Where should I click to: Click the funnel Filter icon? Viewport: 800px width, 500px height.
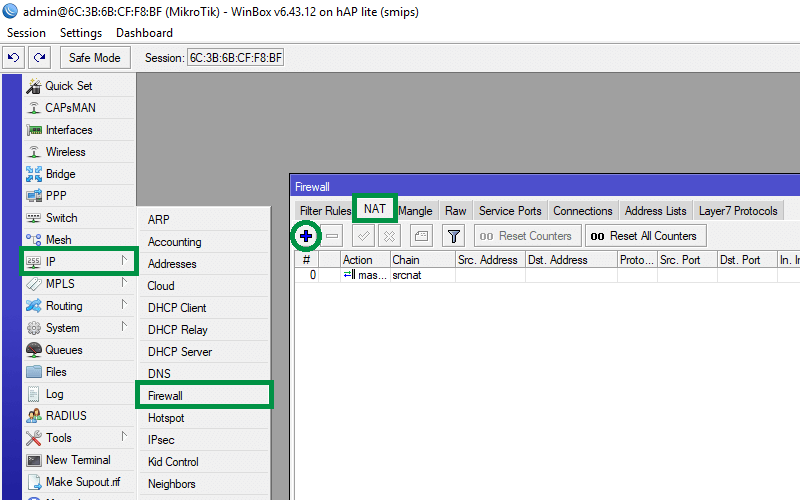point(454,236)
